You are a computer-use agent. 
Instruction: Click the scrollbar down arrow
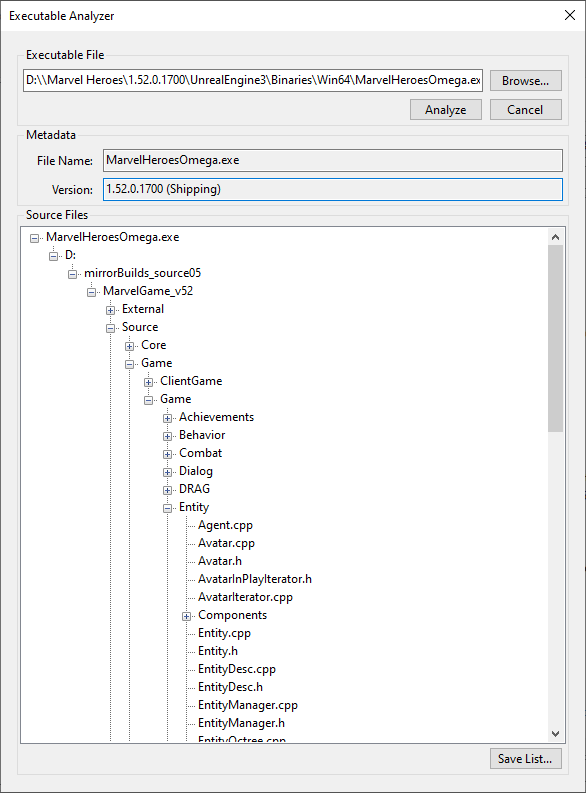[x=555, y=734]
